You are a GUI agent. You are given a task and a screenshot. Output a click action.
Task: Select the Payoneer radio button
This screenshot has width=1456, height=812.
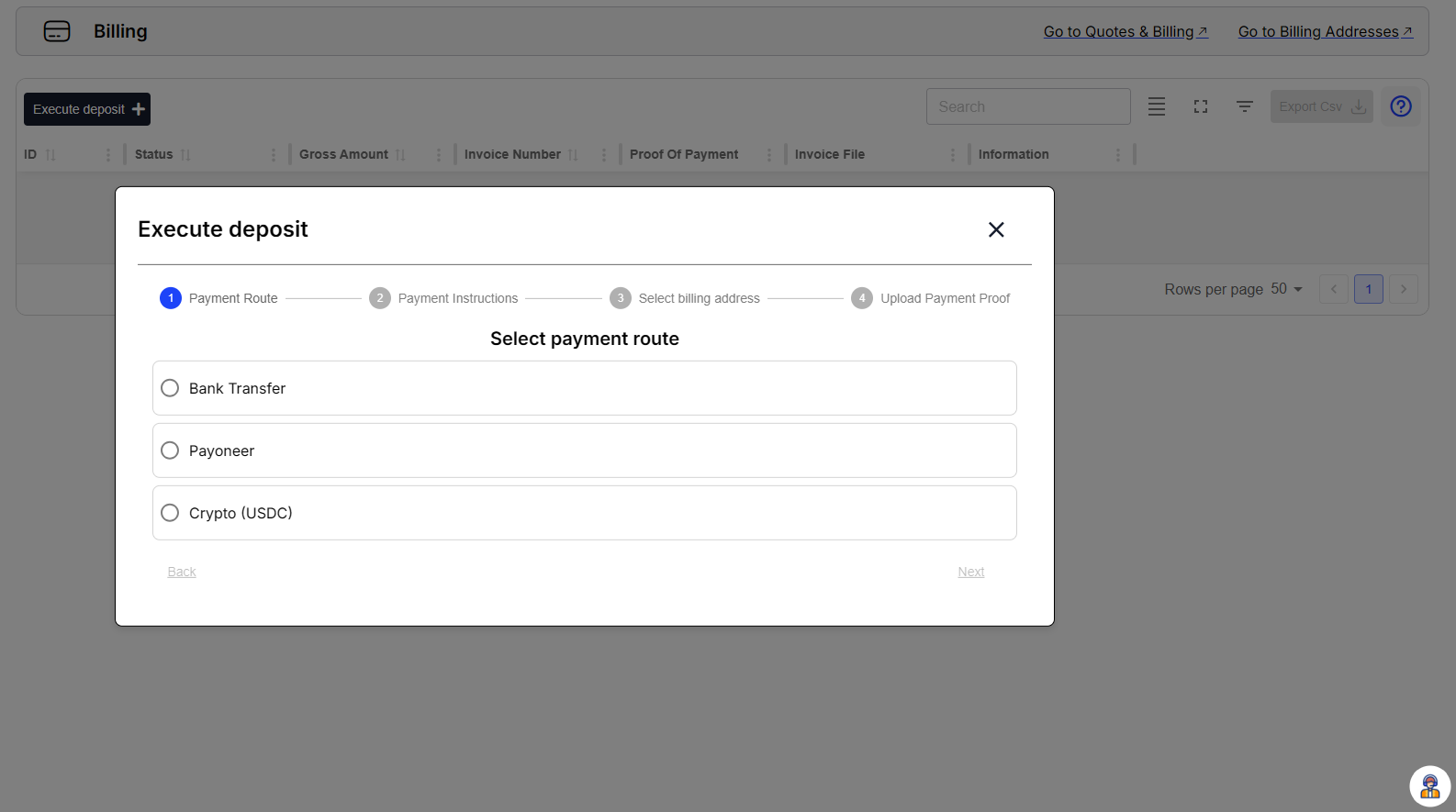(170, 450)
